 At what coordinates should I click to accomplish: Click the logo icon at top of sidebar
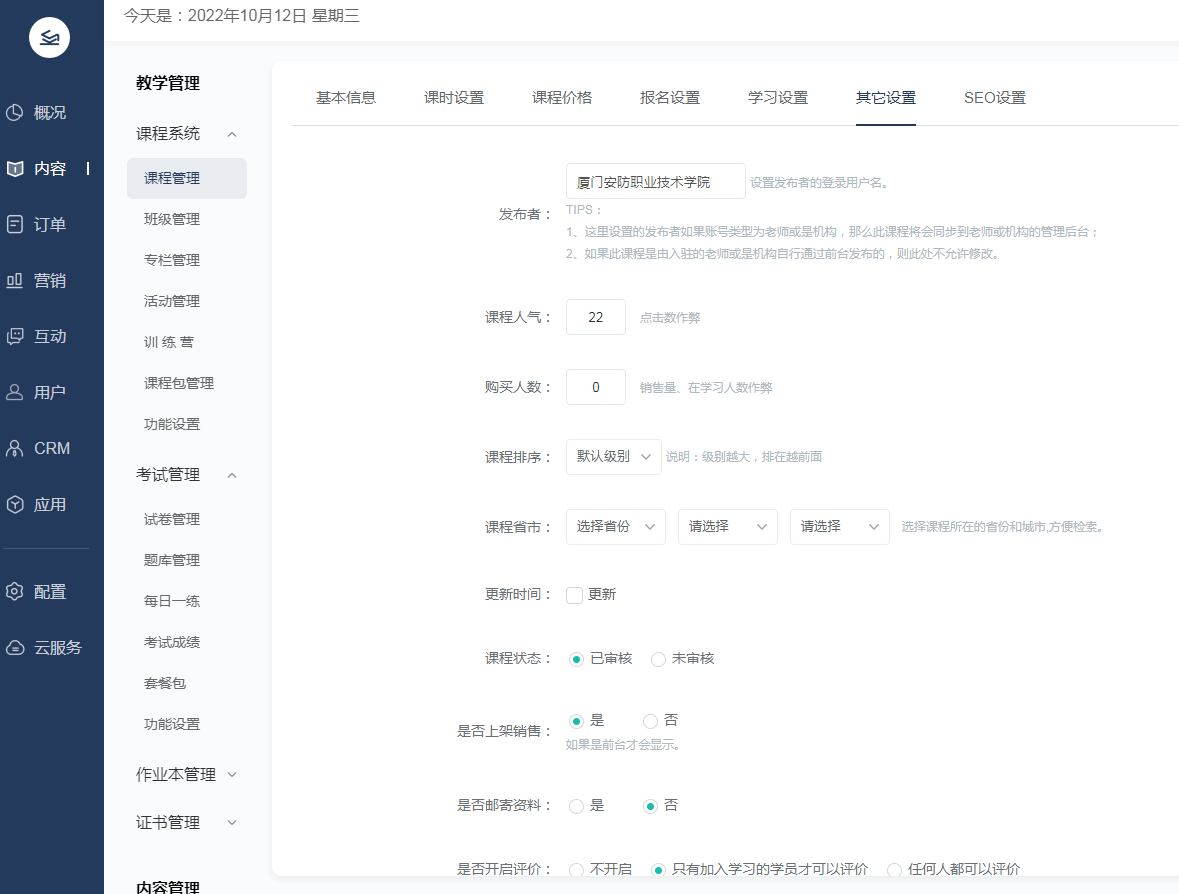tap(50, 38)
